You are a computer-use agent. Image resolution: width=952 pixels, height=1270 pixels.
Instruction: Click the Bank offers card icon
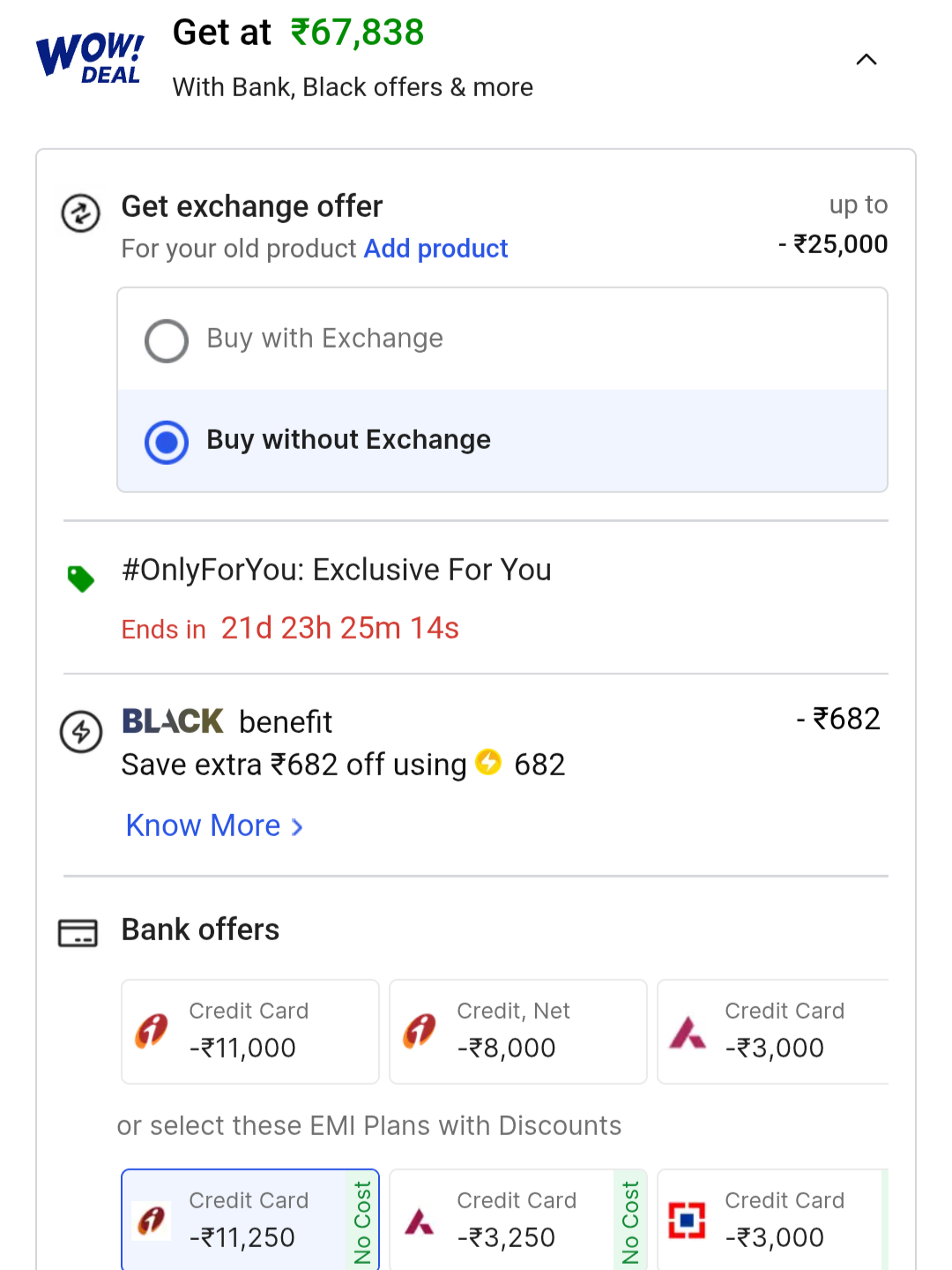[78, 932]
